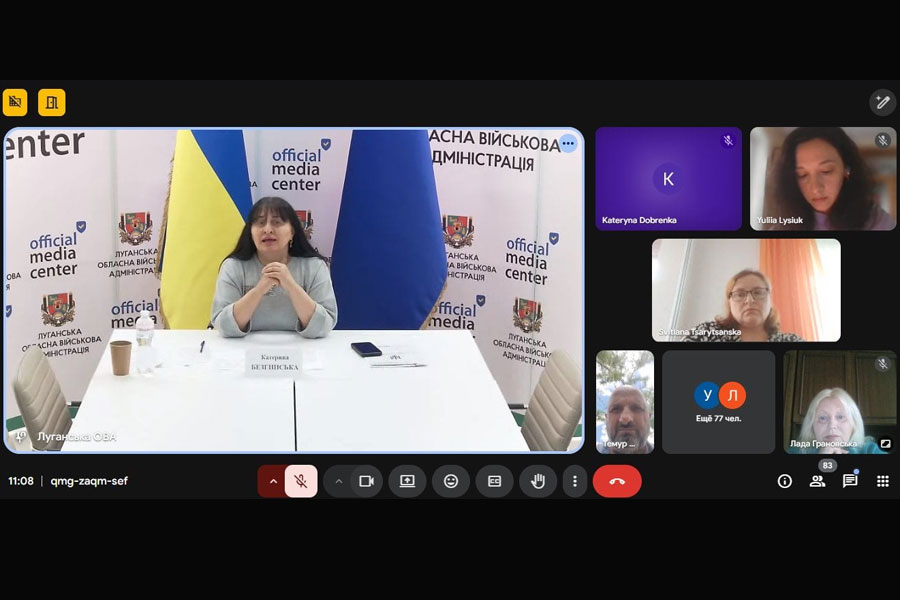The width and height of the screenshot is (900, 600).
Task: Expand video settings arrow next to camera
Action: (x=338, y=481)
